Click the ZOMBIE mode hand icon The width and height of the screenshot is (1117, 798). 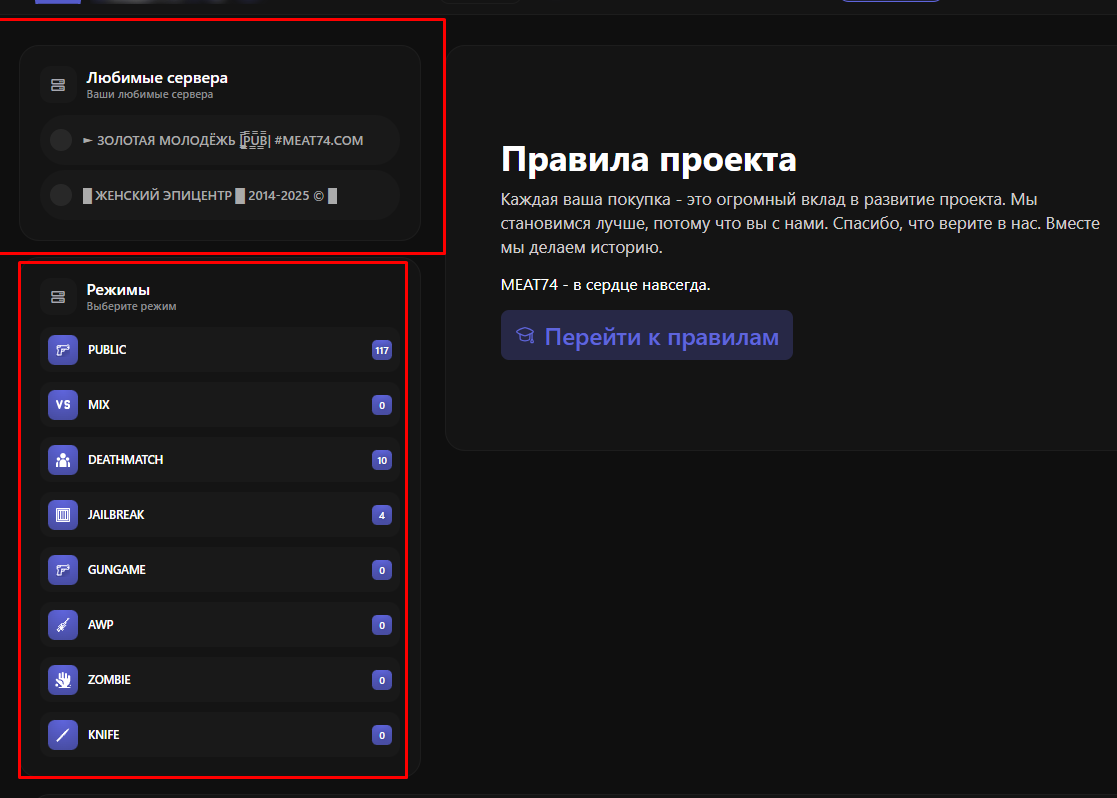coord(62,680)
